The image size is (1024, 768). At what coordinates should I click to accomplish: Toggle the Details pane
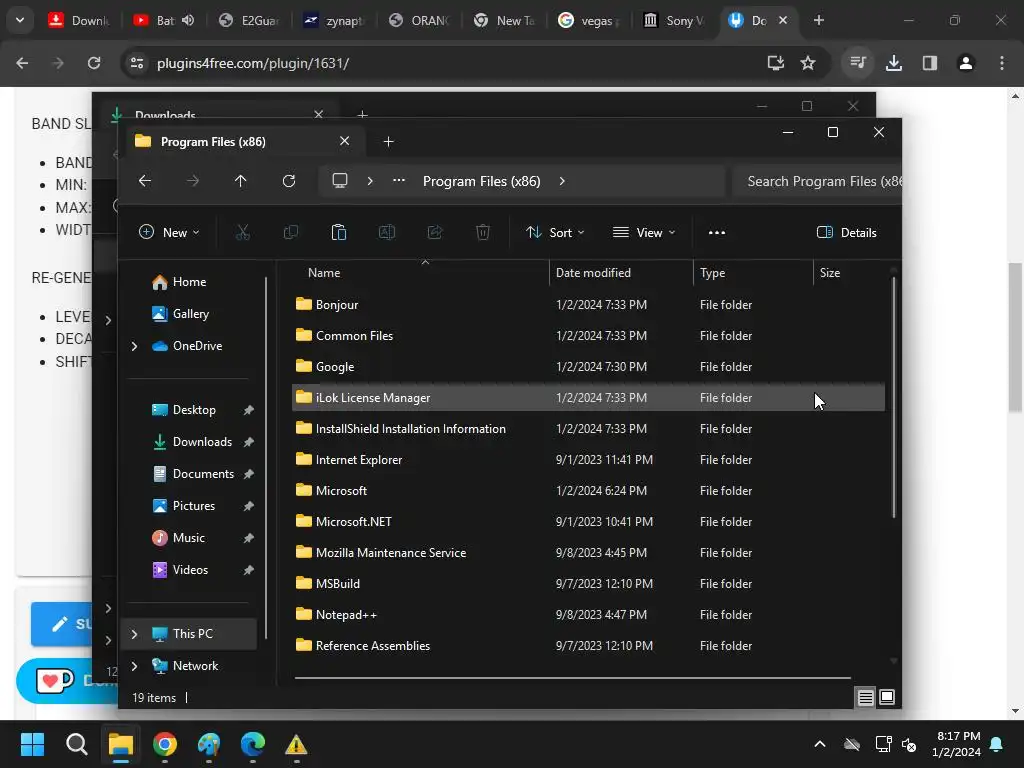(846, 232)
